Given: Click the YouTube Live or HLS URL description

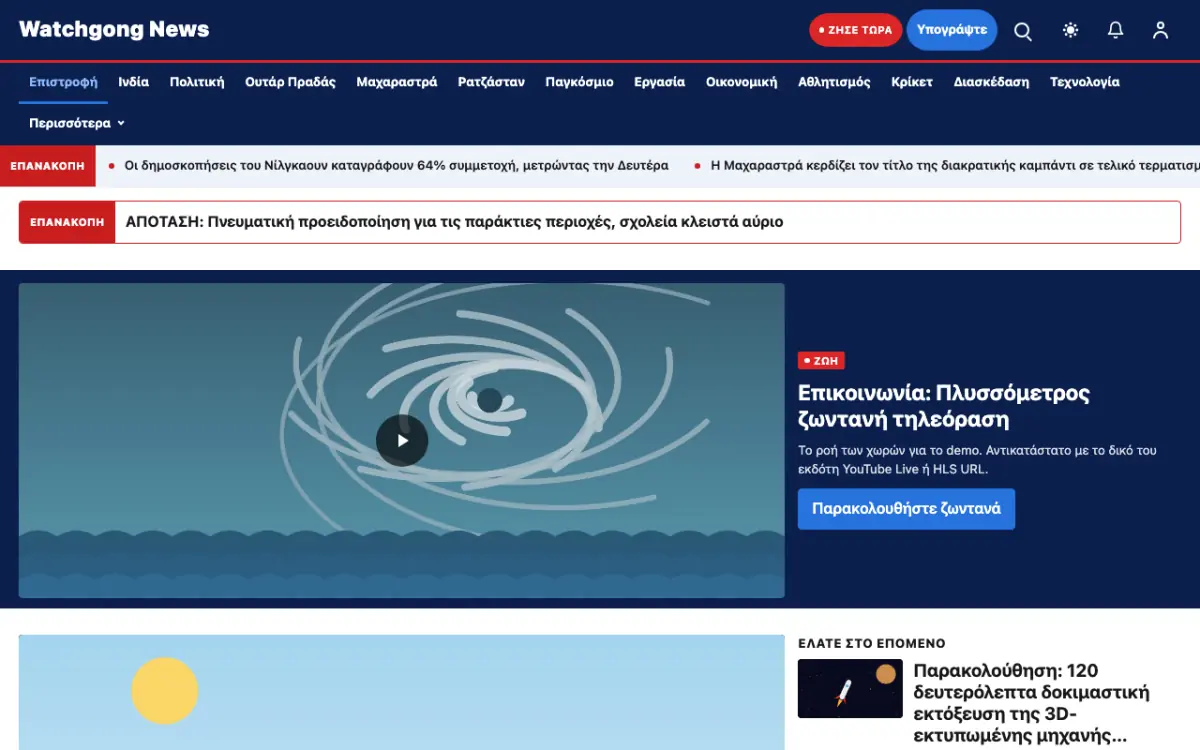Looking at the screenshot, I should (x=977, y=460).
